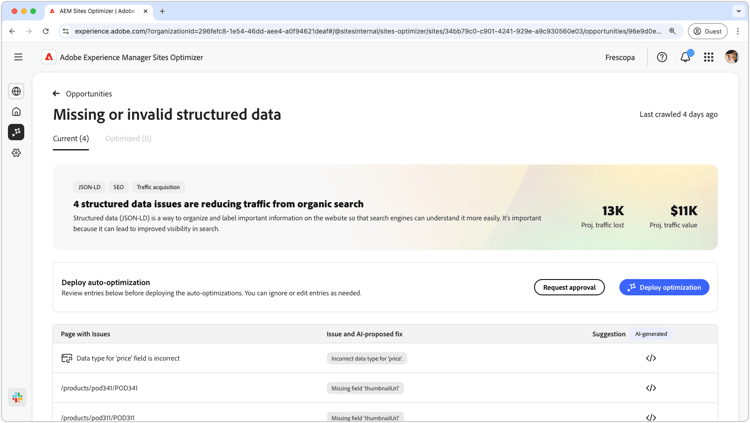Open a new browser tab with plus
This screenshot has width=750, height=423.
(162, 11)
